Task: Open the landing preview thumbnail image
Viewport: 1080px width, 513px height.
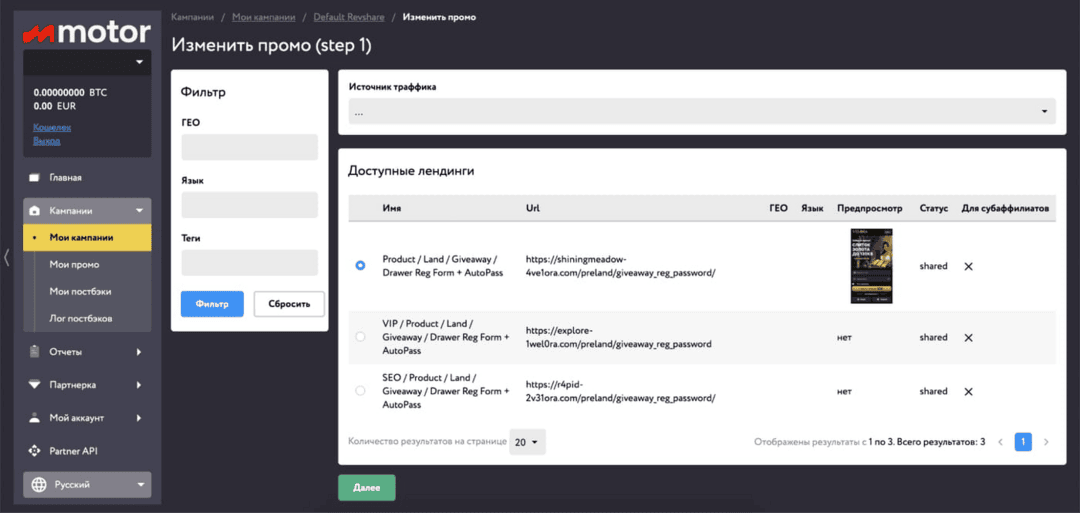Action: 871,266
